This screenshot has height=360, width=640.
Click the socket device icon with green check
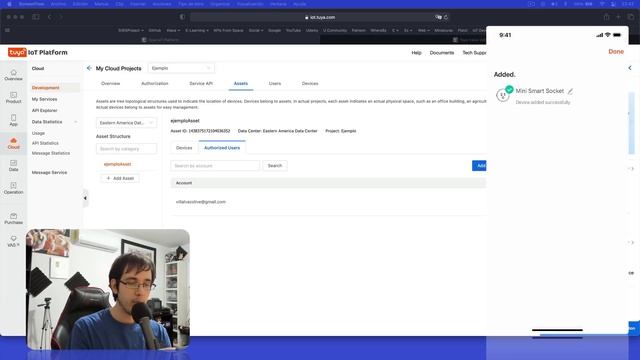(x=504, y=94)
